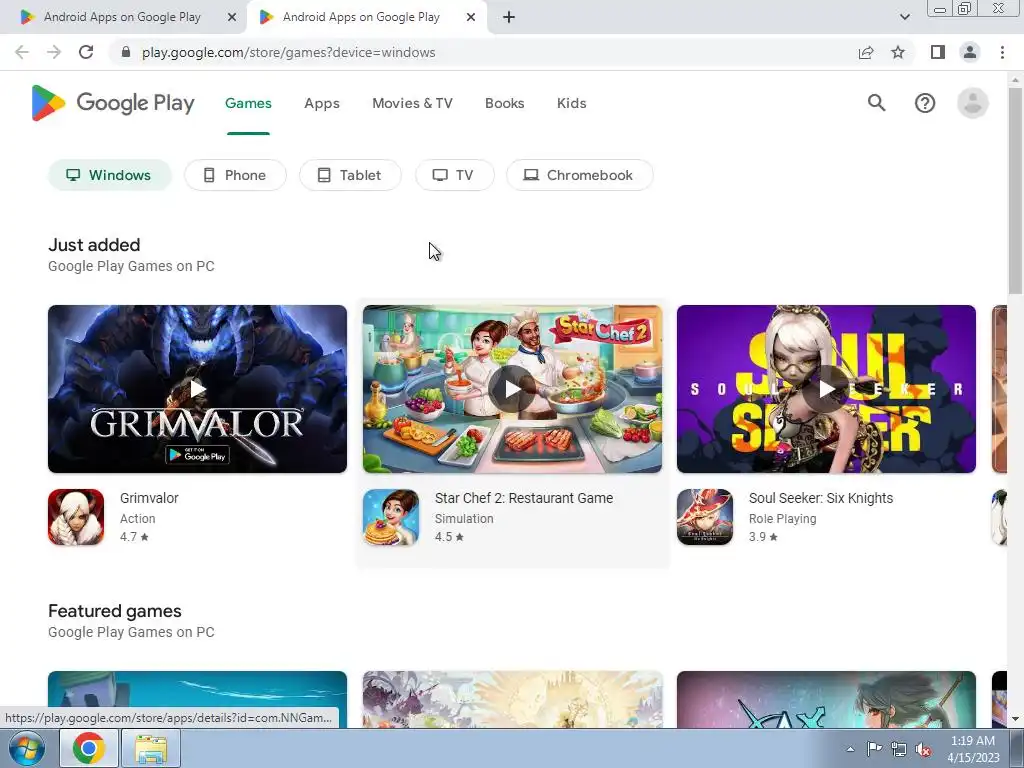This screenshot has height=768, width=1024.
Task: Click the muted volume tray icon
Action: (923, 749)
